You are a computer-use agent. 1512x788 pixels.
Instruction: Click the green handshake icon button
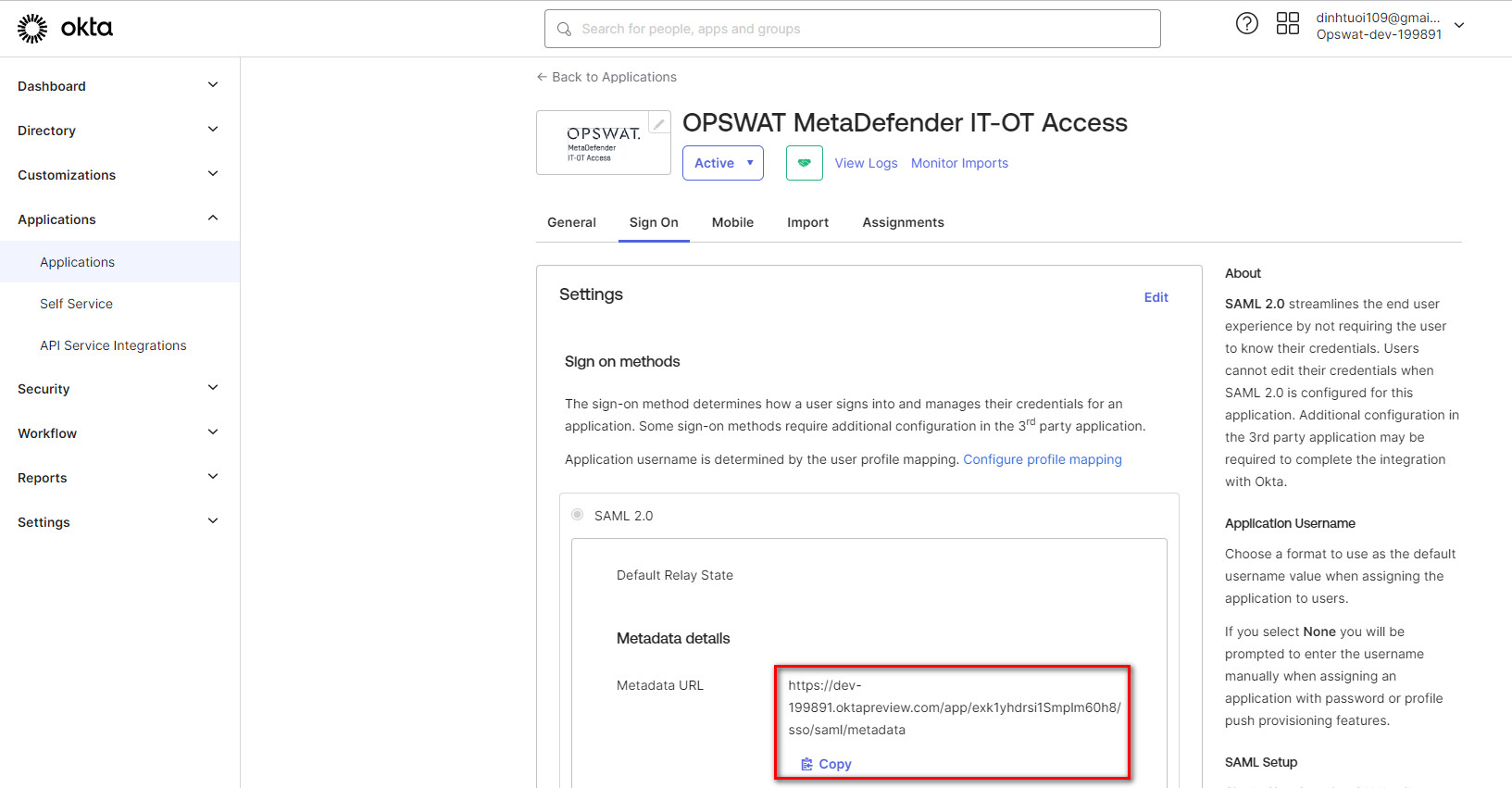click(x=804, y=163)
